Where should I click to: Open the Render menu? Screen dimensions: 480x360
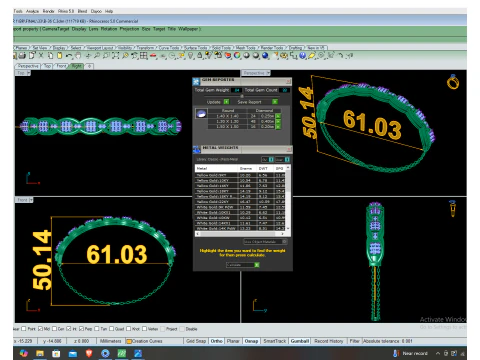click(49, 11)
